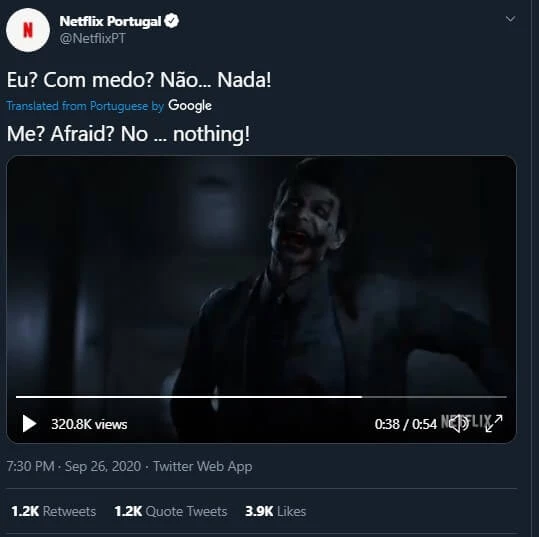Play the video with the play button
539x537 pixels.
[29, 423]
